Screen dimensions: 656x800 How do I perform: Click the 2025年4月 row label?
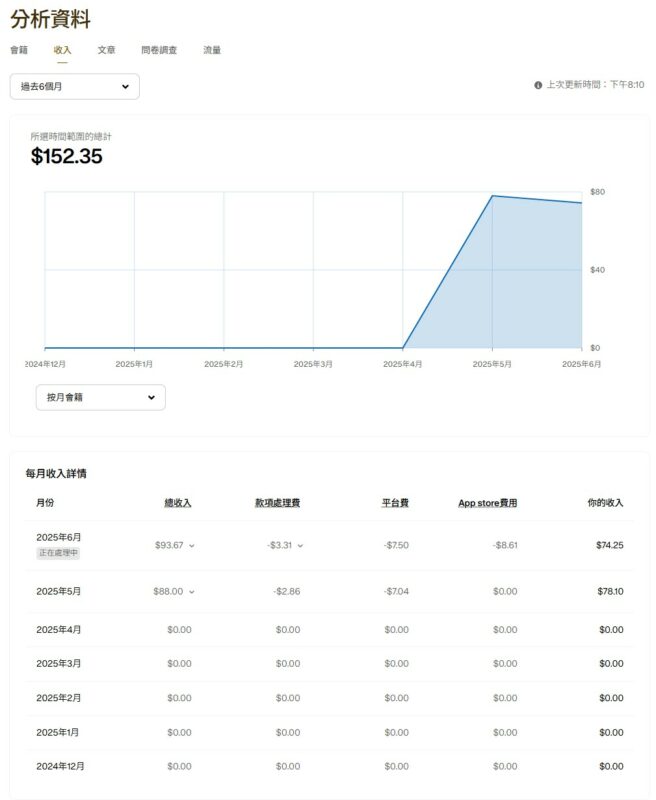point(58,630)
